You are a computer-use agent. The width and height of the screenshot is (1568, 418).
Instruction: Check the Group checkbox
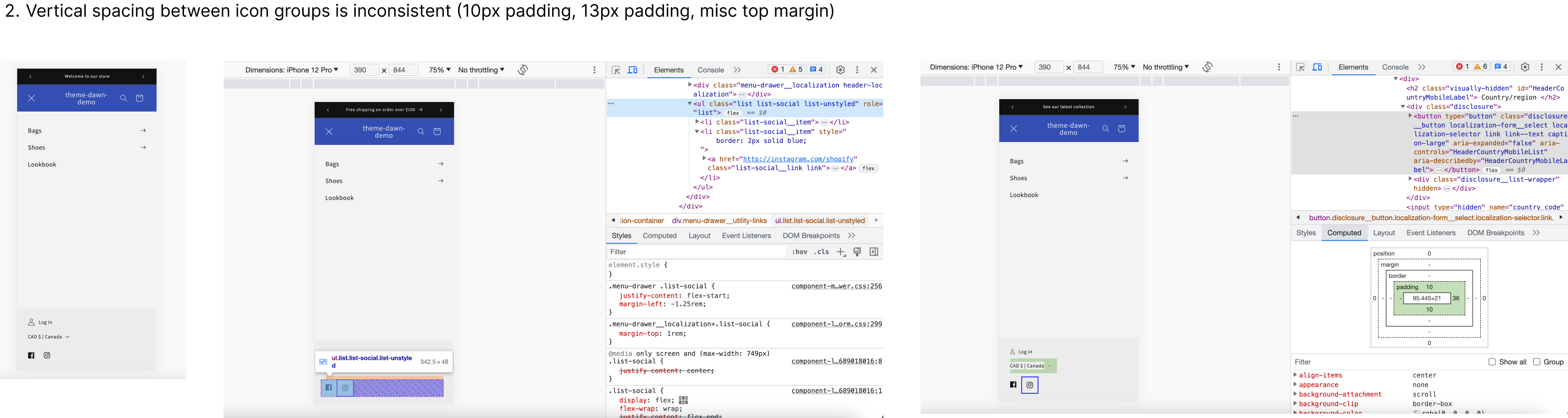[1537, 362]
